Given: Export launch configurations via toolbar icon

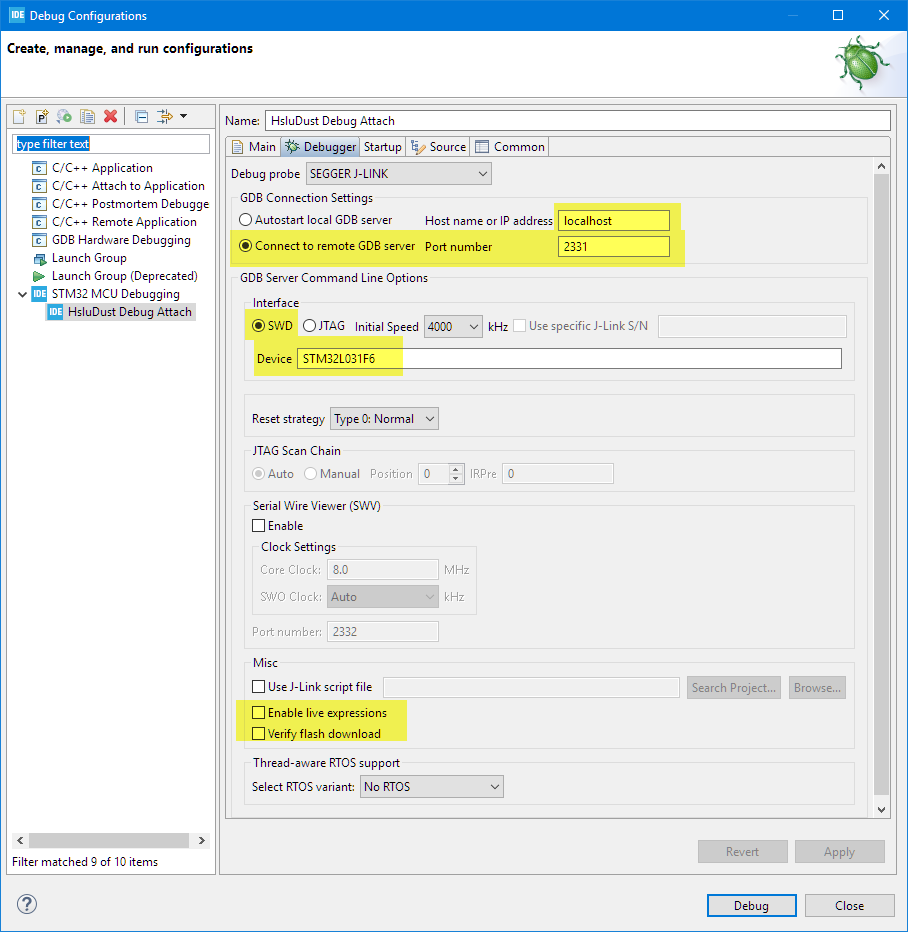Looking at the screenshot, I should [x=64, y=117].
